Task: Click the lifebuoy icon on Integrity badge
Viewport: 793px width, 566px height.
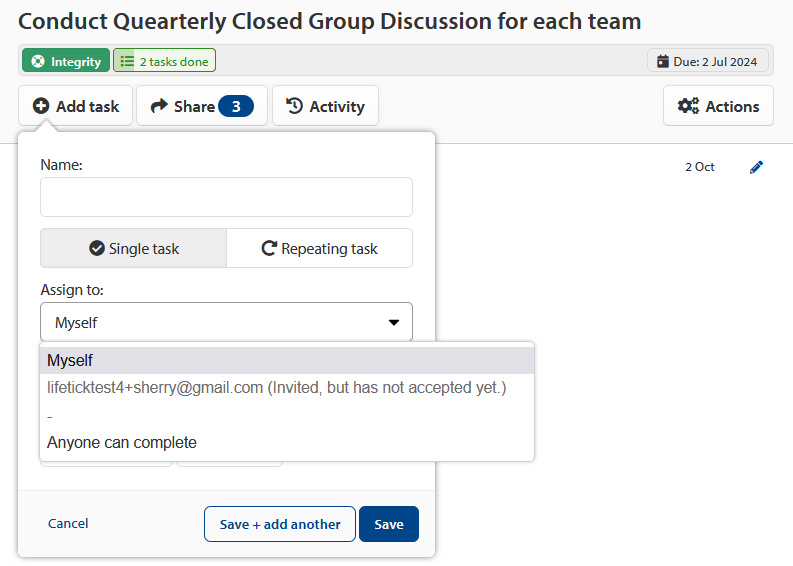Action: pos(38,61)
